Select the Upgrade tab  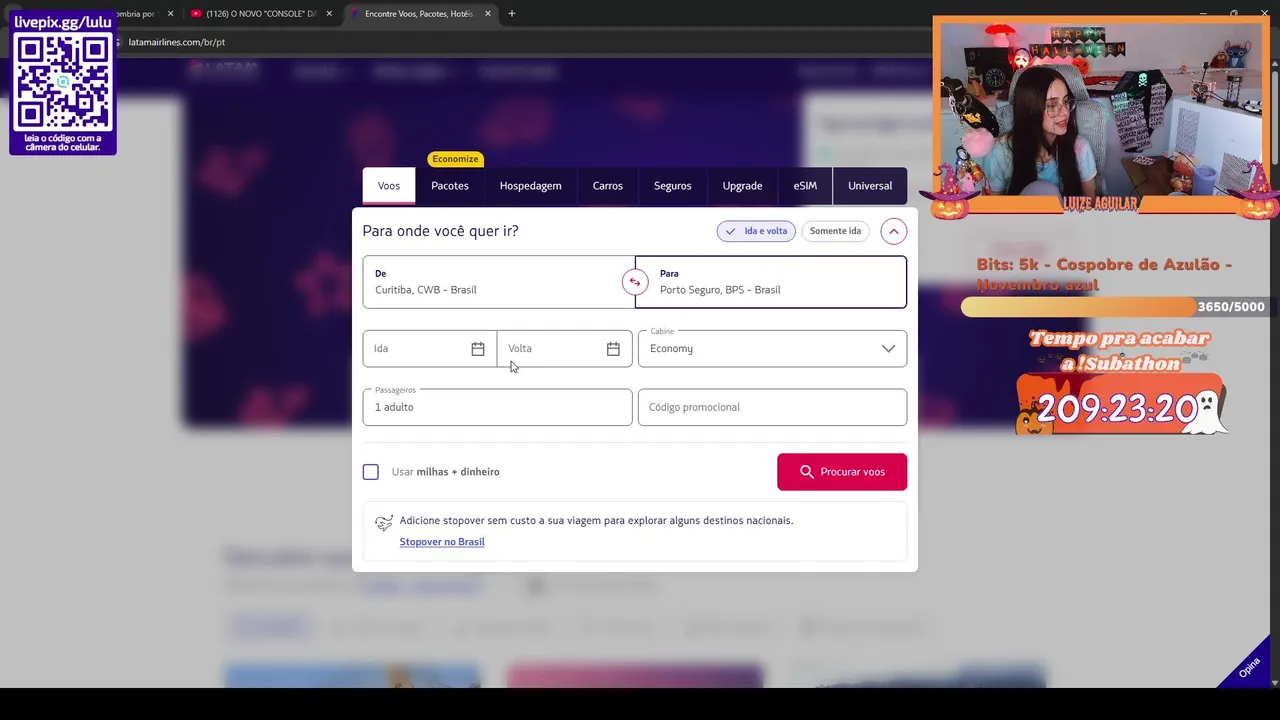click(x=742, y=186)
